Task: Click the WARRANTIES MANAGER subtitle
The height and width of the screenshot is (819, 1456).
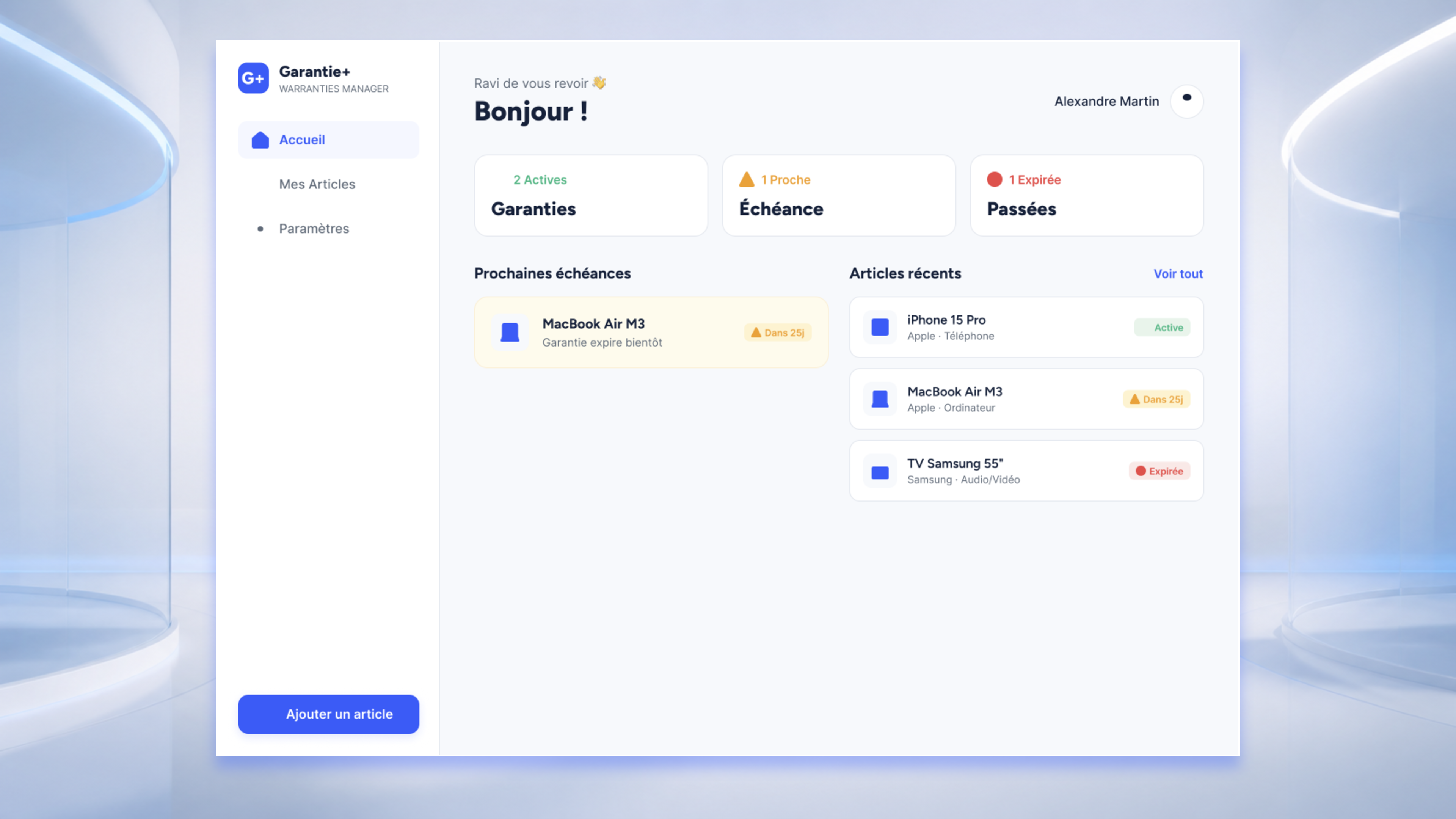Action: (x=334, y=89)
